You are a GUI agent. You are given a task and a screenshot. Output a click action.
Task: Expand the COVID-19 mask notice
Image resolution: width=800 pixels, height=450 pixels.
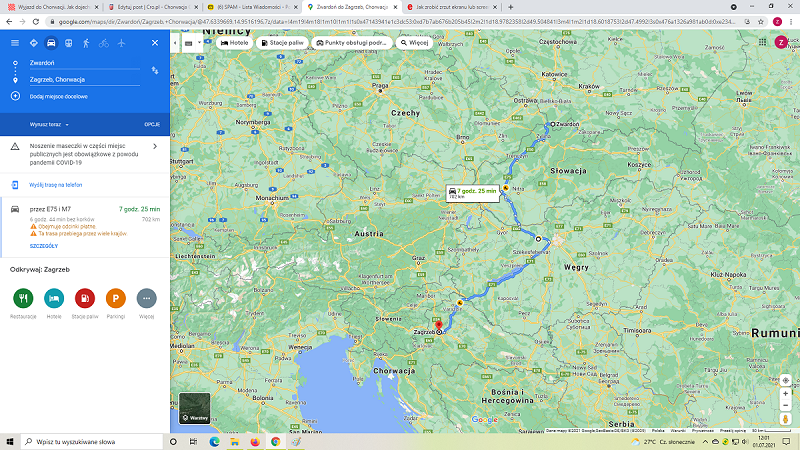tap(154, 147)
